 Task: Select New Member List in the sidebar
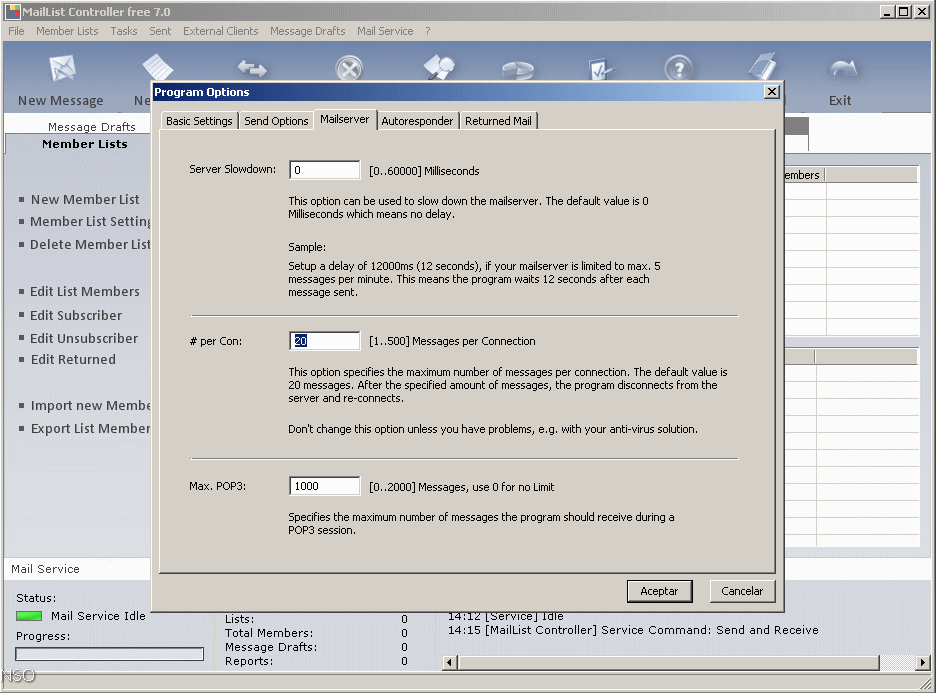click(86, 199)
